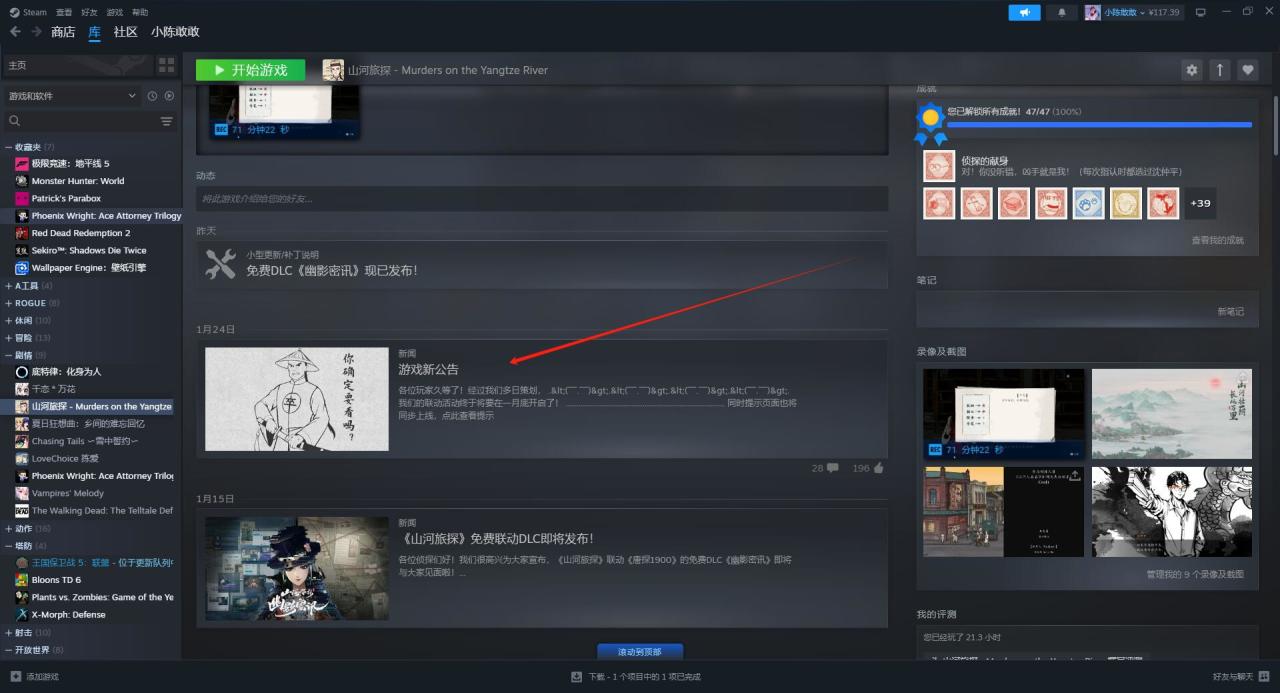Open 免费联动DLC即将发布 news thumbnail
Viewport: 1280px width, 693px height.
297,568
